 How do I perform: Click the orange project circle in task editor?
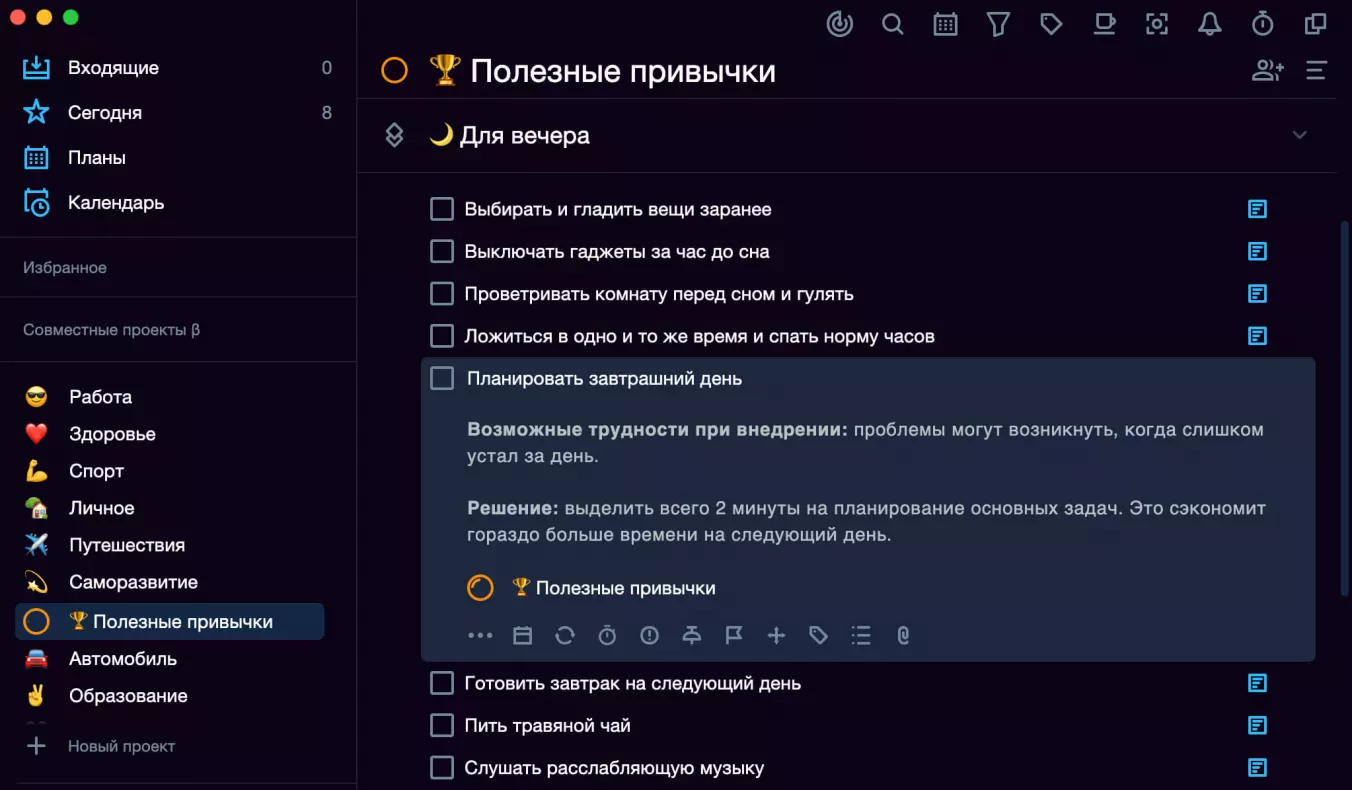click(480, 588)
